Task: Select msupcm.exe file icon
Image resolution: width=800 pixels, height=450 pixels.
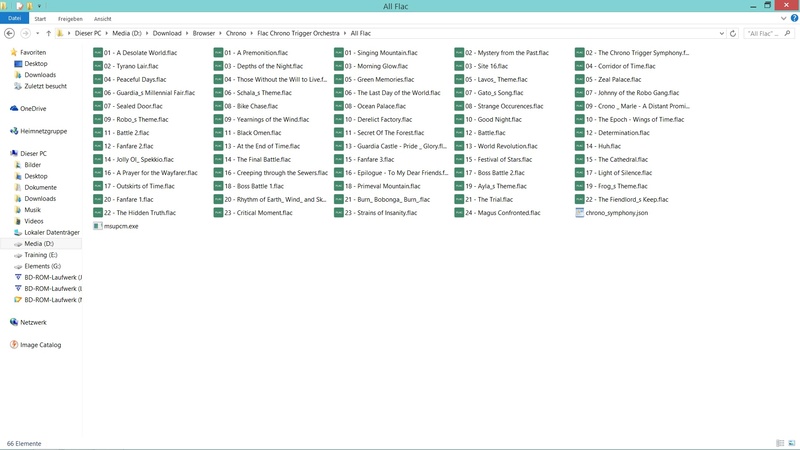Action: 98,226
